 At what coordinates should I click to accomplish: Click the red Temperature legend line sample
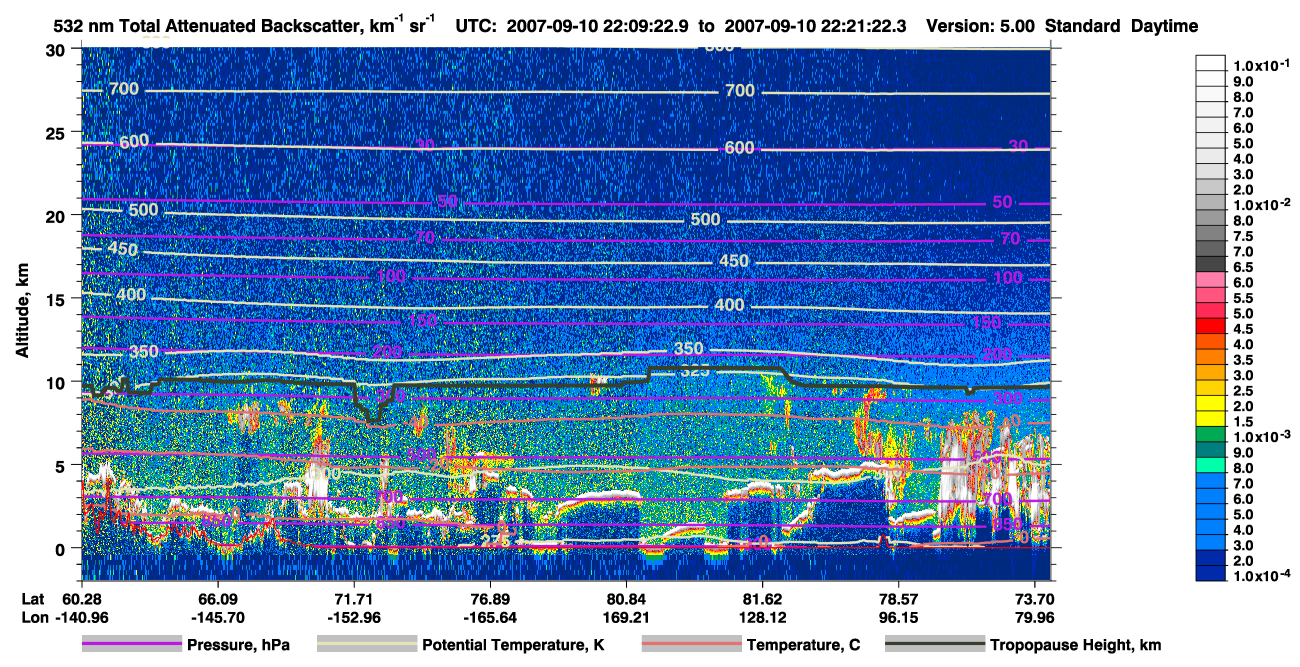click(691, 645)
